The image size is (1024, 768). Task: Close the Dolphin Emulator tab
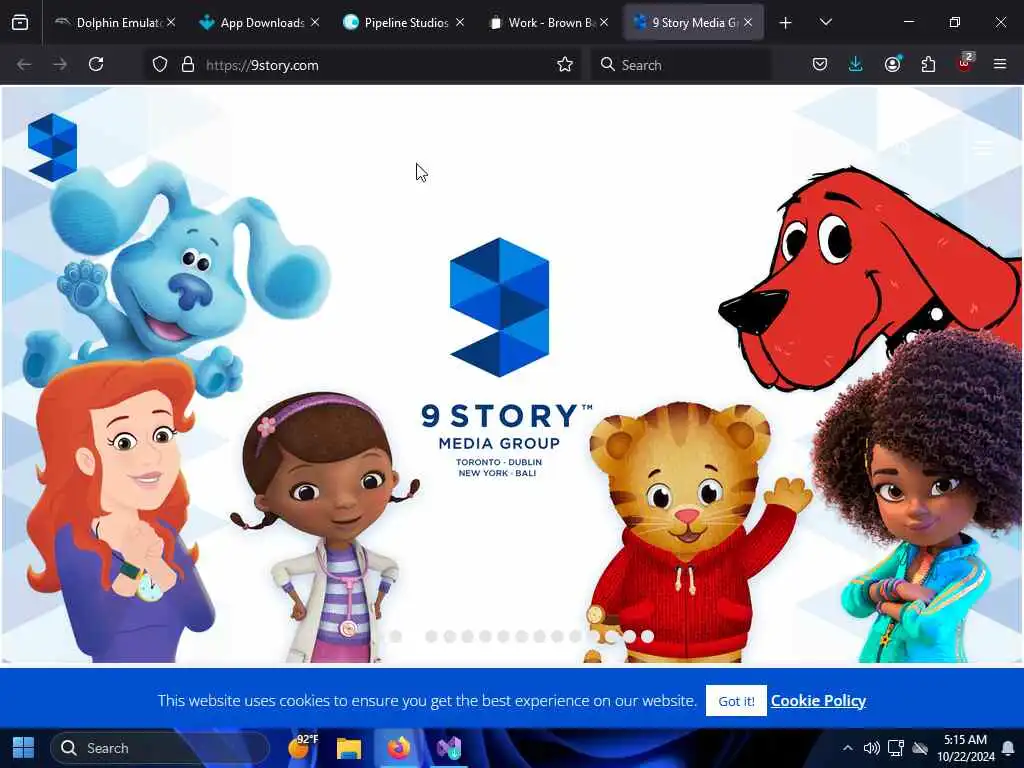click(170, 22)
